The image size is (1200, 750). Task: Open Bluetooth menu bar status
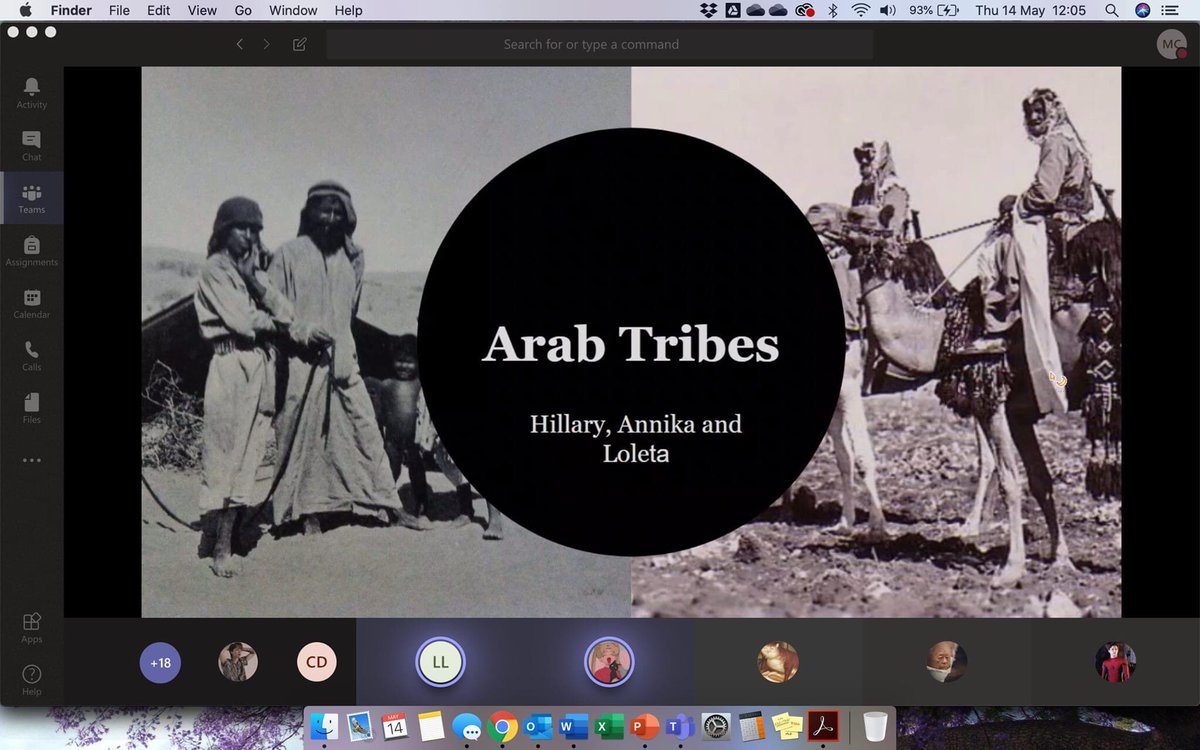click(832, 10)
